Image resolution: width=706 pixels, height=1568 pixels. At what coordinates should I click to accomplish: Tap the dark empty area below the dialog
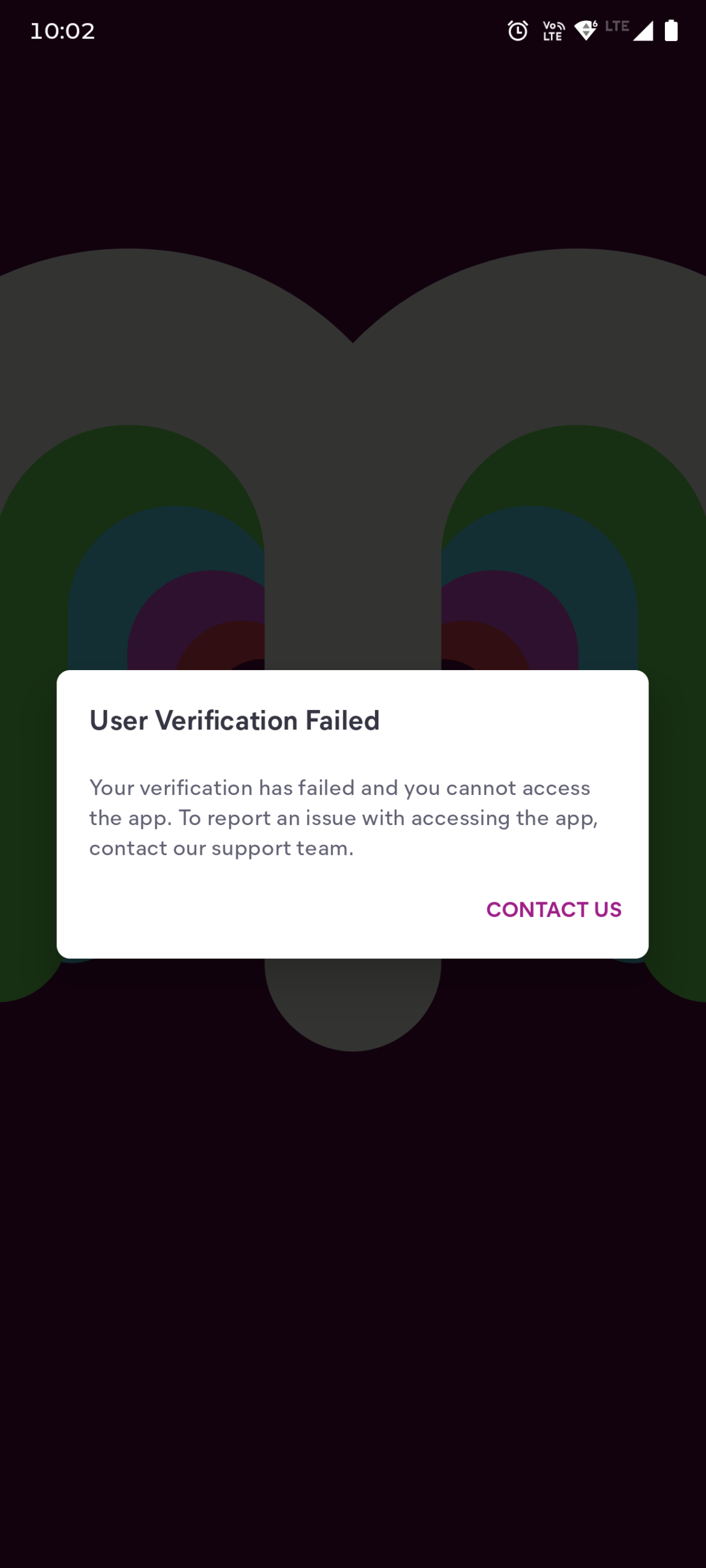353,1286
